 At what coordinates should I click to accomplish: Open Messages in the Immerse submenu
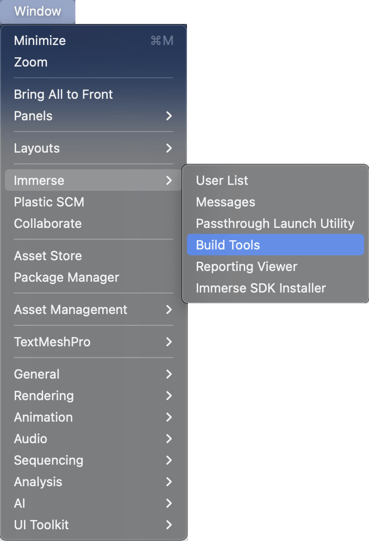(275, 202)
